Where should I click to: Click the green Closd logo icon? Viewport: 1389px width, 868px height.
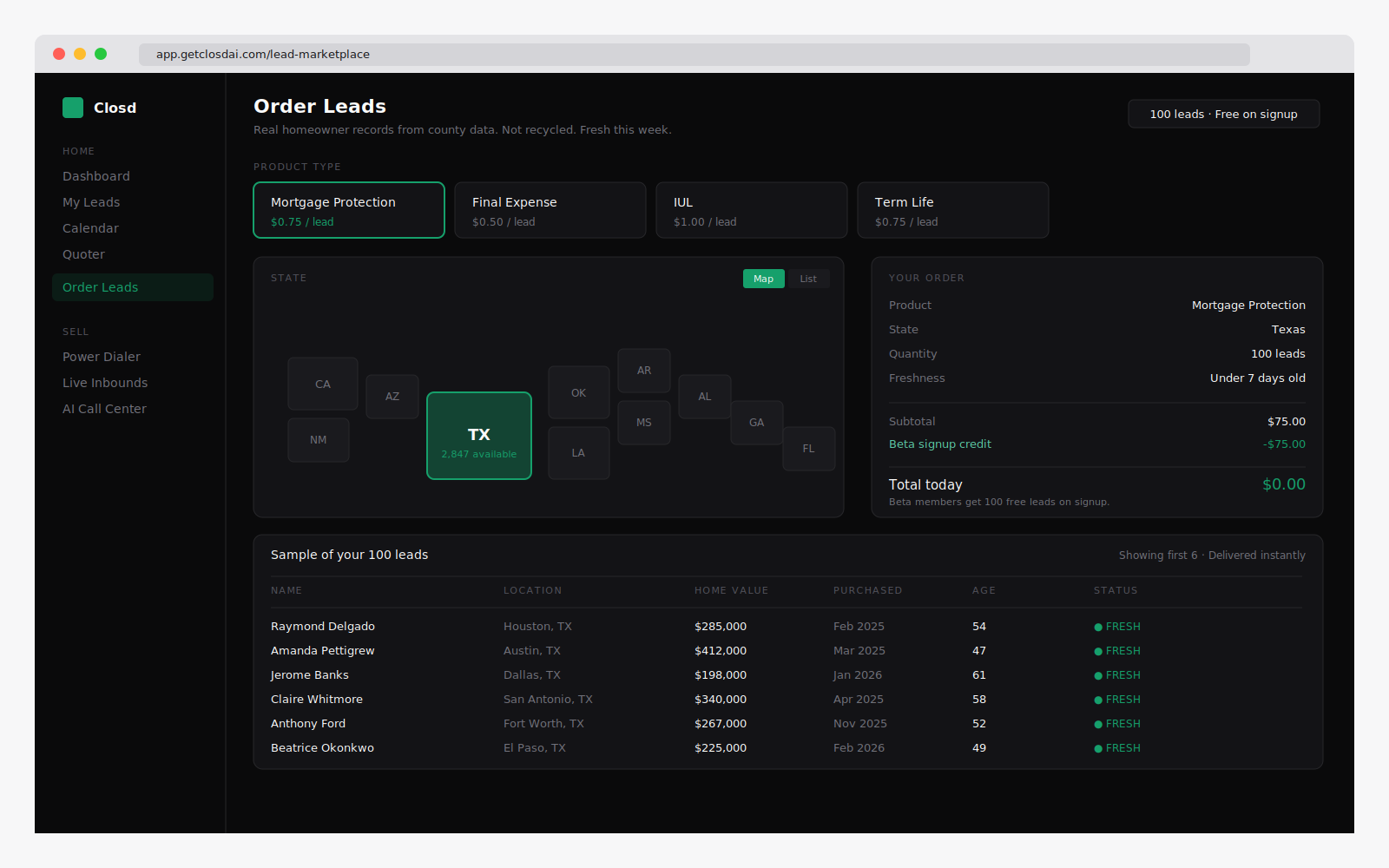pyautogui.click(x=73, y=108)
